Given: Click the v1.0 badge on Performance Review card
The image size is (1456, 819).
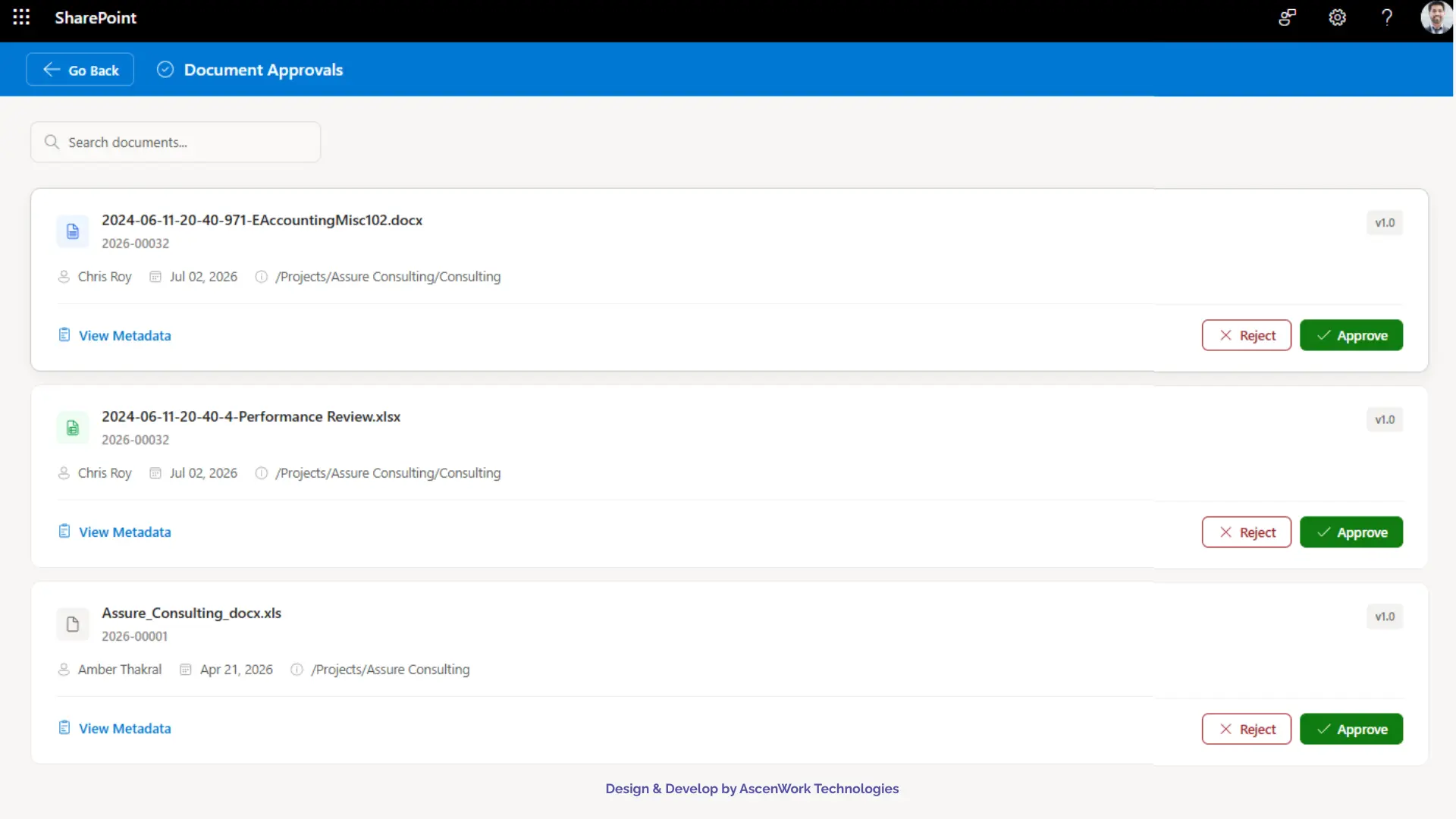Looking at the screenshot, I should click(x=1385, y=419).
